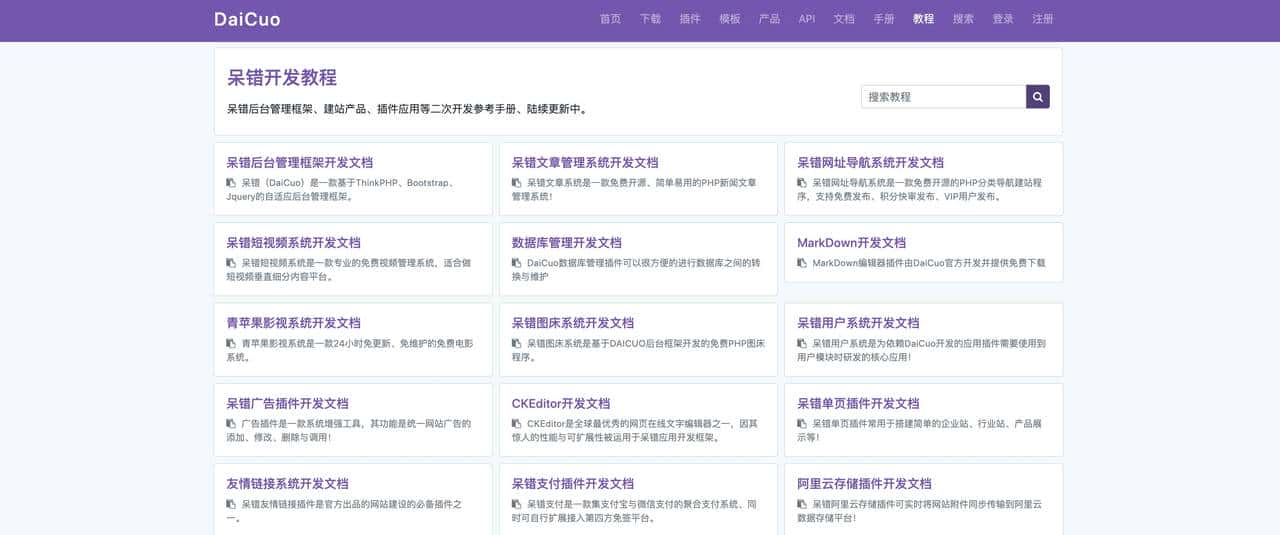
Task: Click description text 呆错用户系统是为依赖DaiCuo开发
Action: pos(921,350)
